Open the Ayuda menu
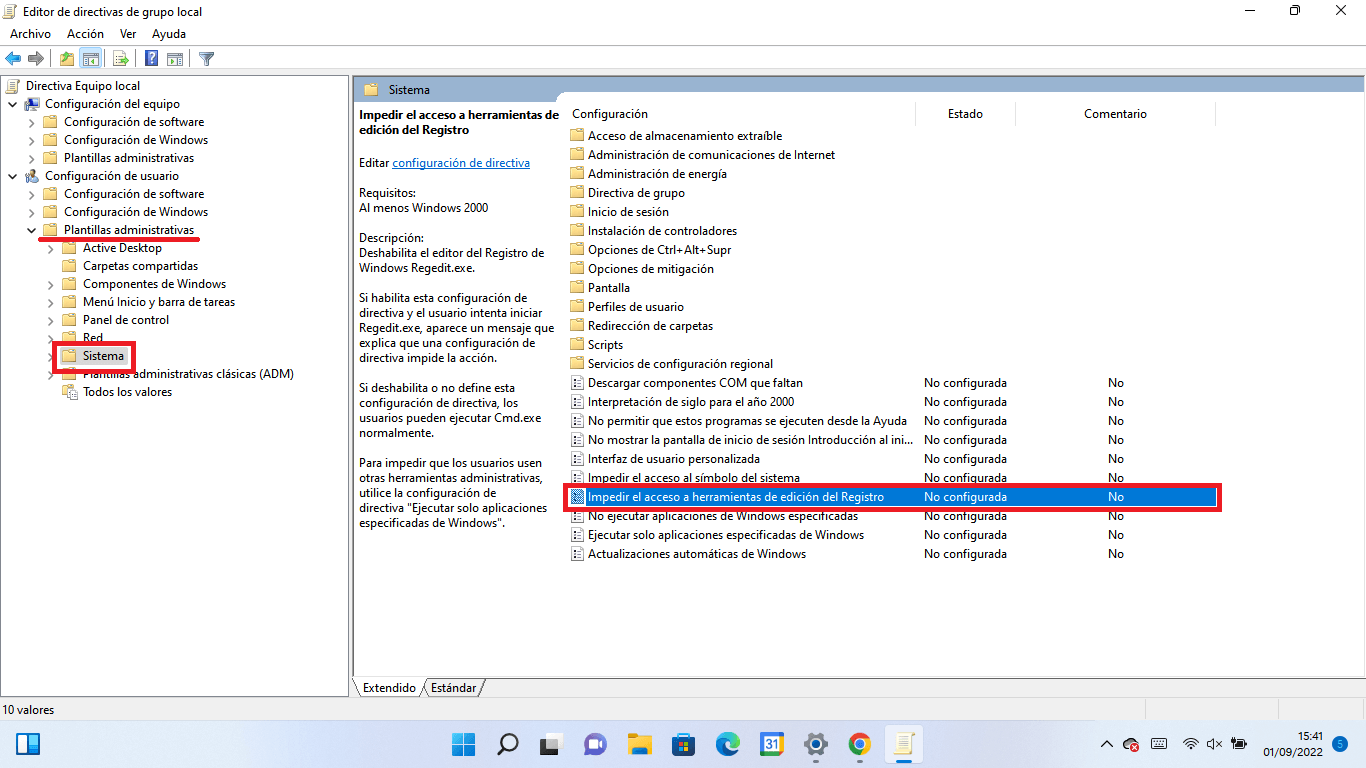The image size is (1366, 768). (169, 34)
